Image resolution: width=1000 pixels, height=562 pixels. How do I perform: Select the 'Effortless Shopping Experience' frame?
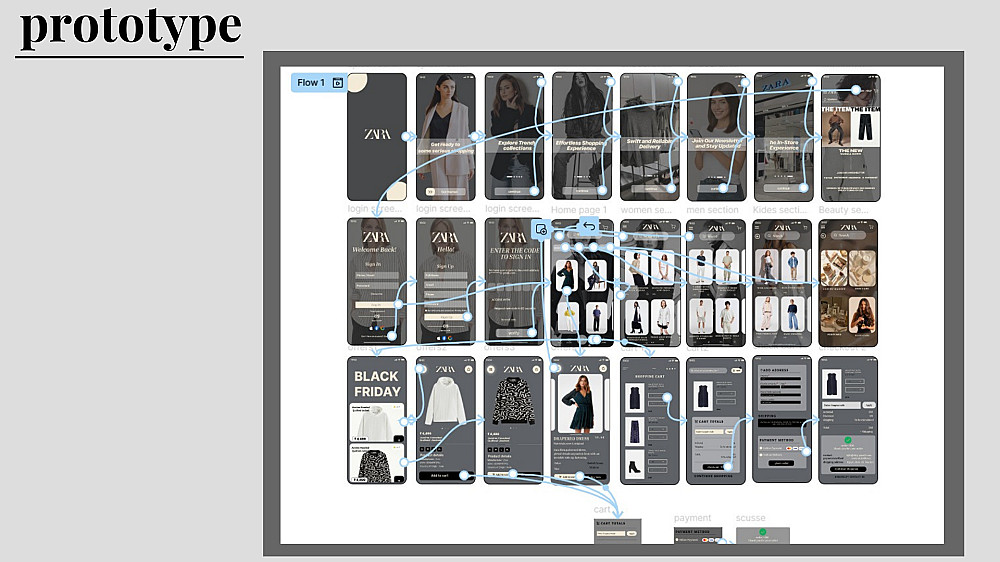point(582,137)
